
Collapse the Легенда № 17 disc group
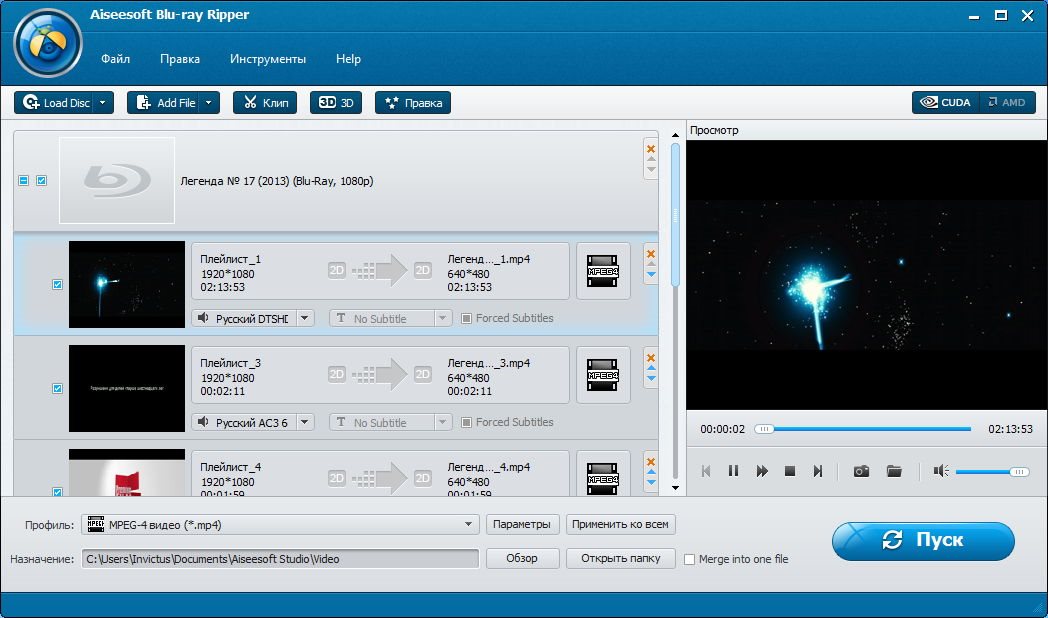[23, 180]
